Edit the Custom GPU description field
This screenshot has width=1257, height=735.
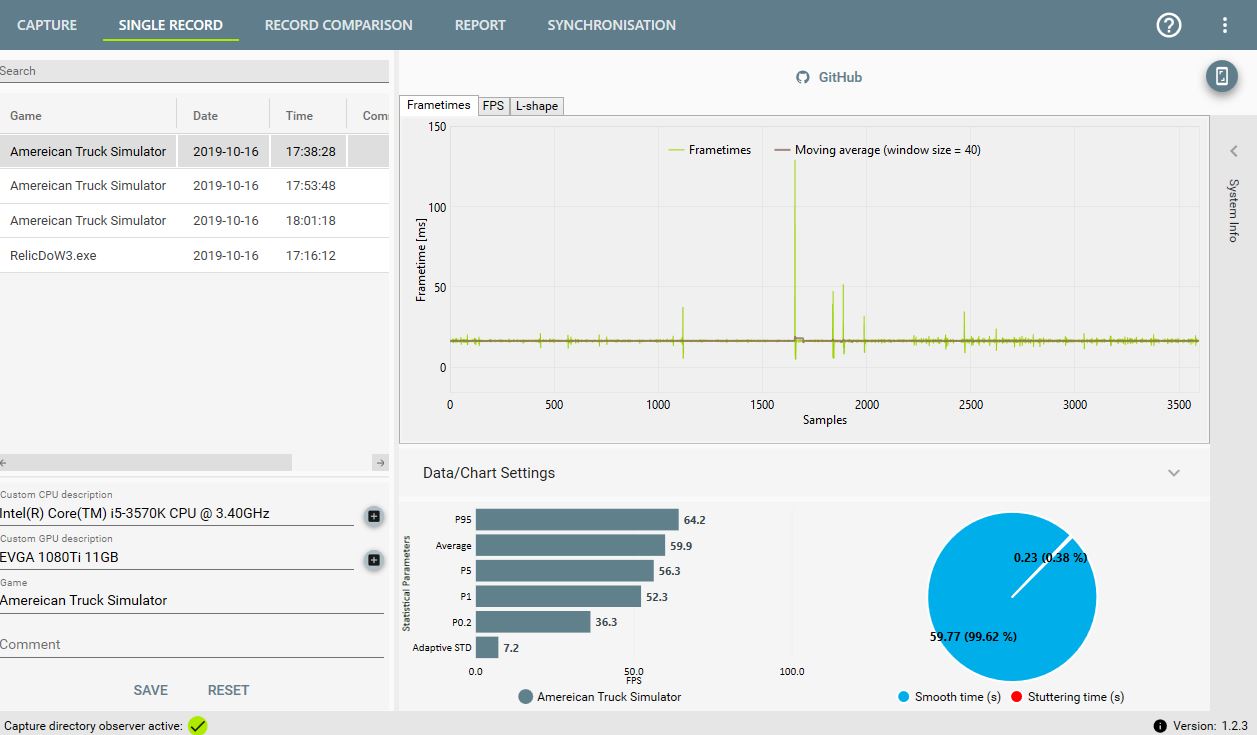point(176,558)
